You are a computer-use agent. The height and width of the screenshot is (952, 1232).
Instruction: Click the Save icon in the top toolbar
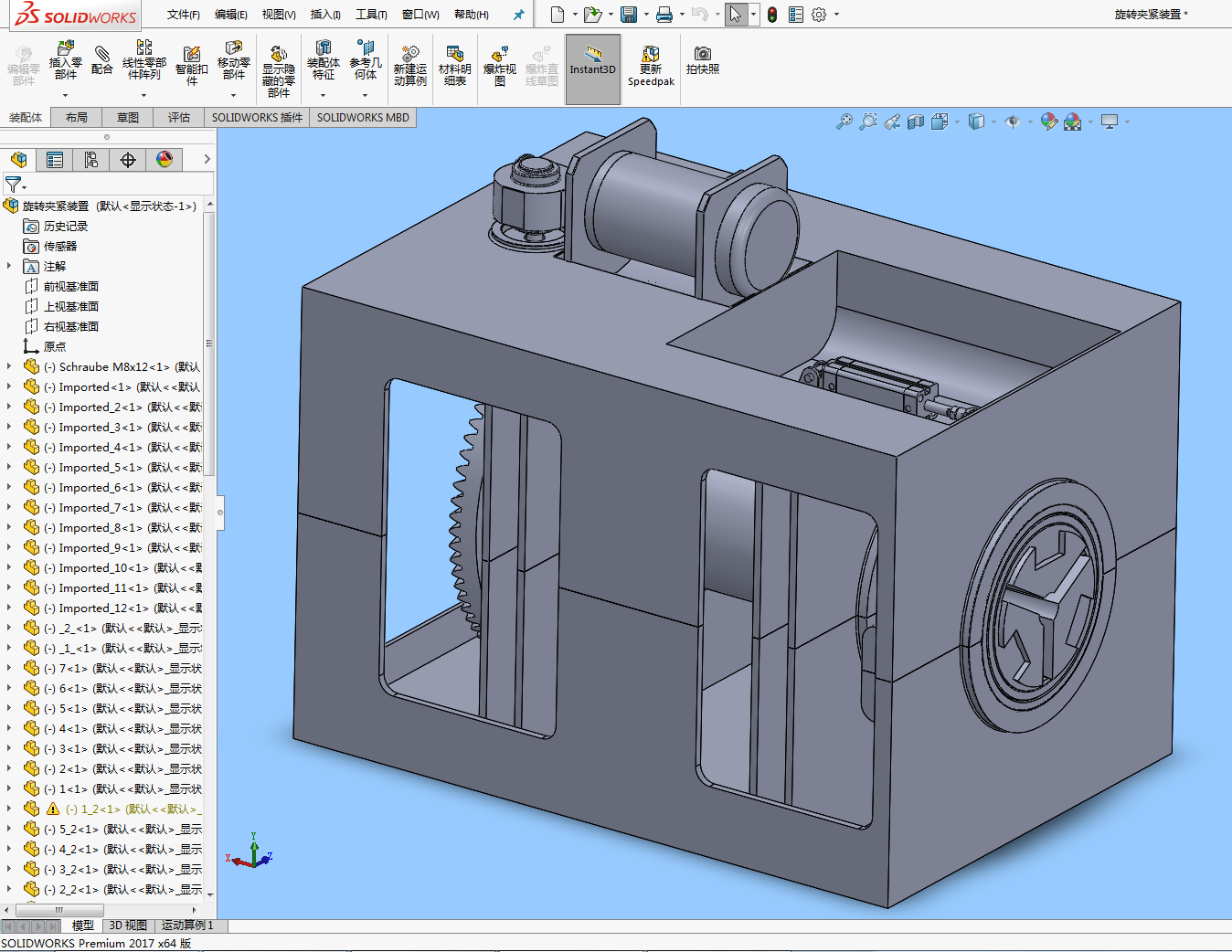629,15
